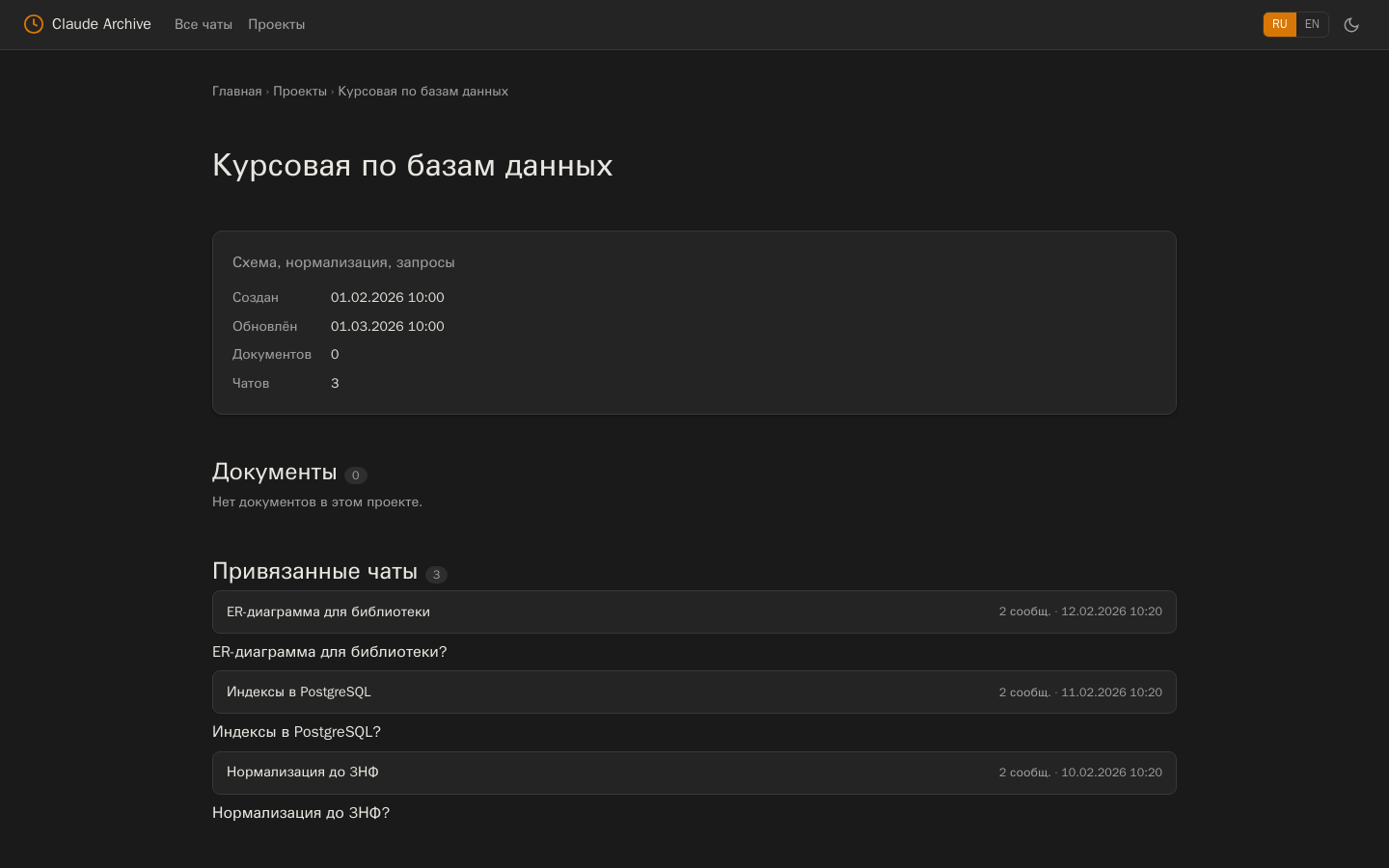Open the Все чаты navigation item

point(204,24)
